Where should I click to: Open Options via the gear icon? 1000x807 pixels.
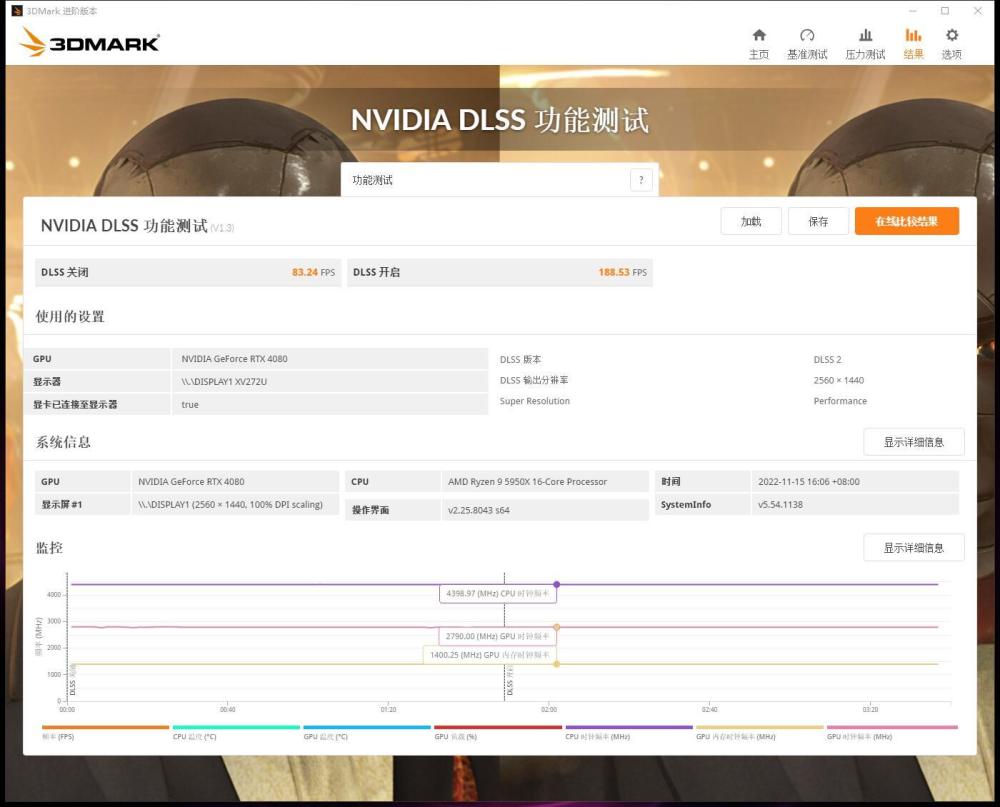coord(951,36)
